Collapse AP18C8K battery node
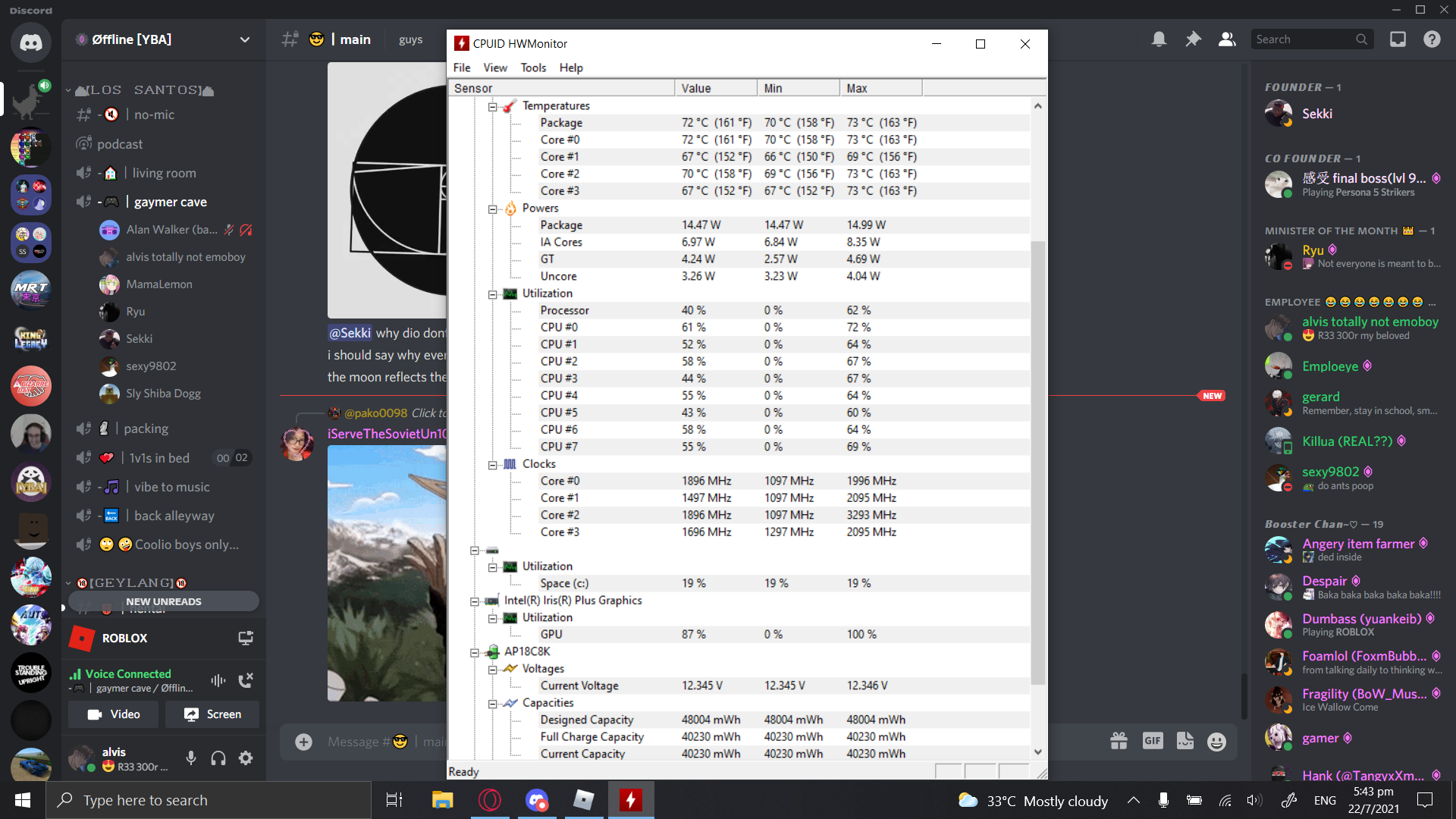This screenshot has height=819, width=1456. [x=474, y=652]
